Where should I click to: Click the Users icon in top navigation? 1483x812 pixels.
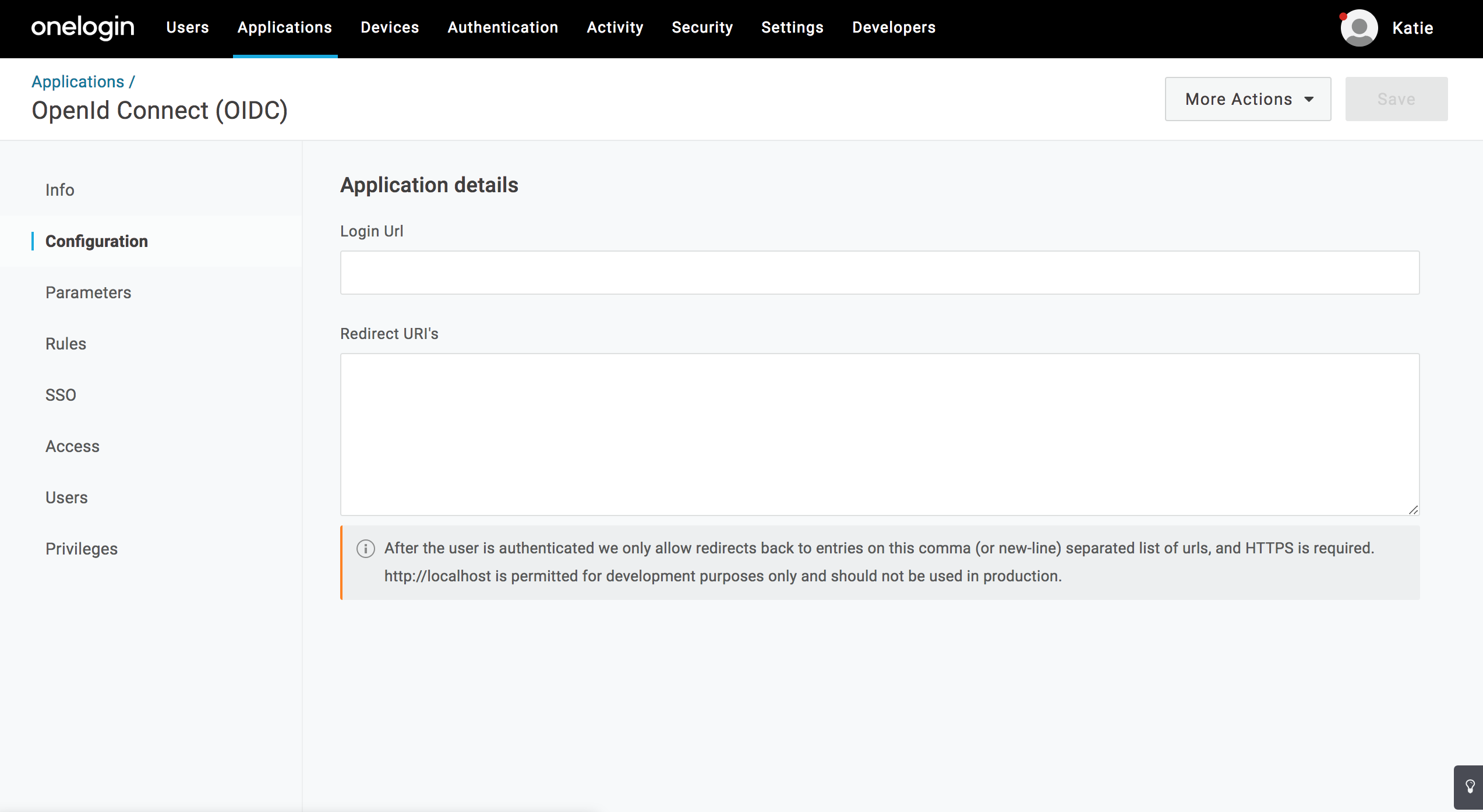click(x=187, y=27)
